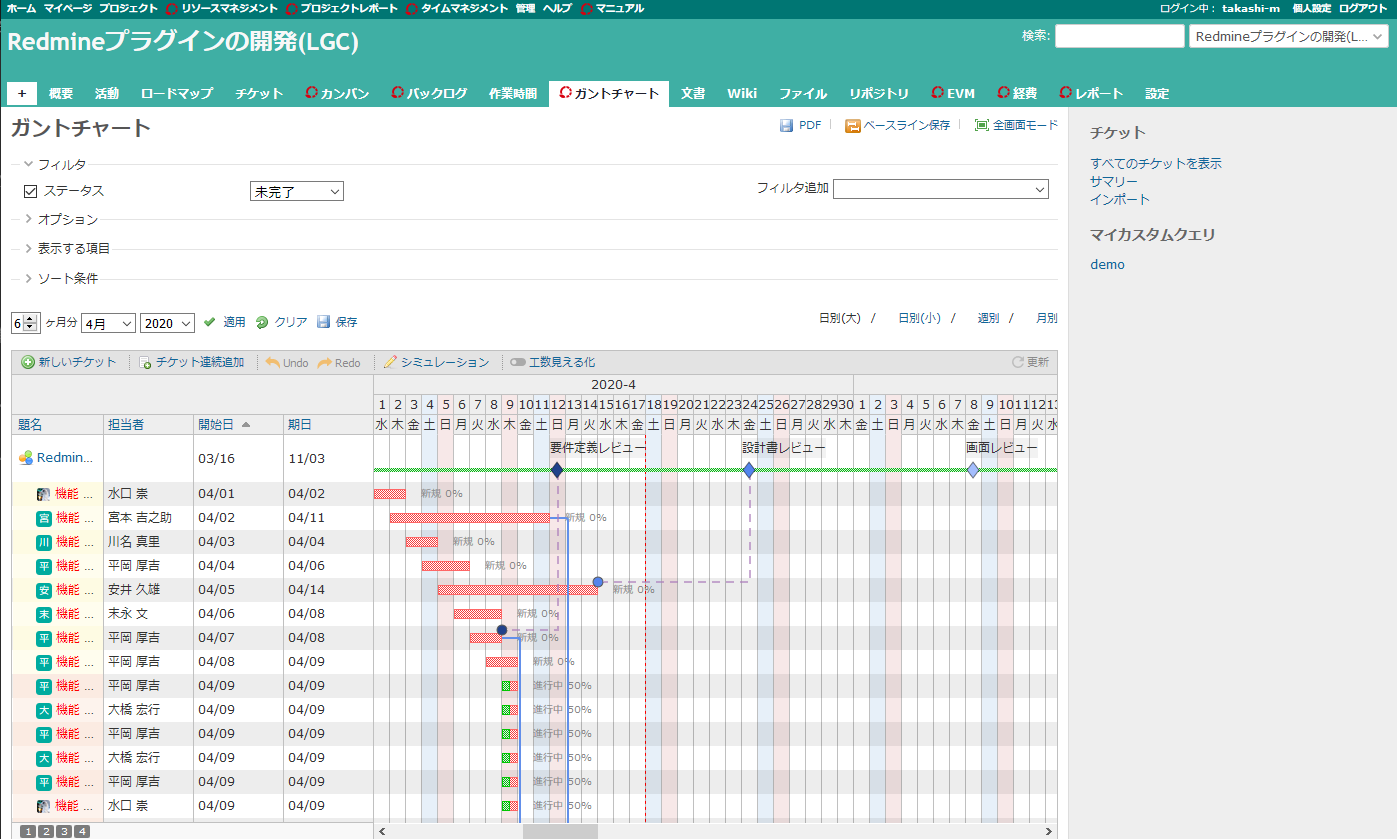Click the 保存 floppy disk icon
The height and width of the screenshot is (839, 1397).
click(x=323, y=322)
